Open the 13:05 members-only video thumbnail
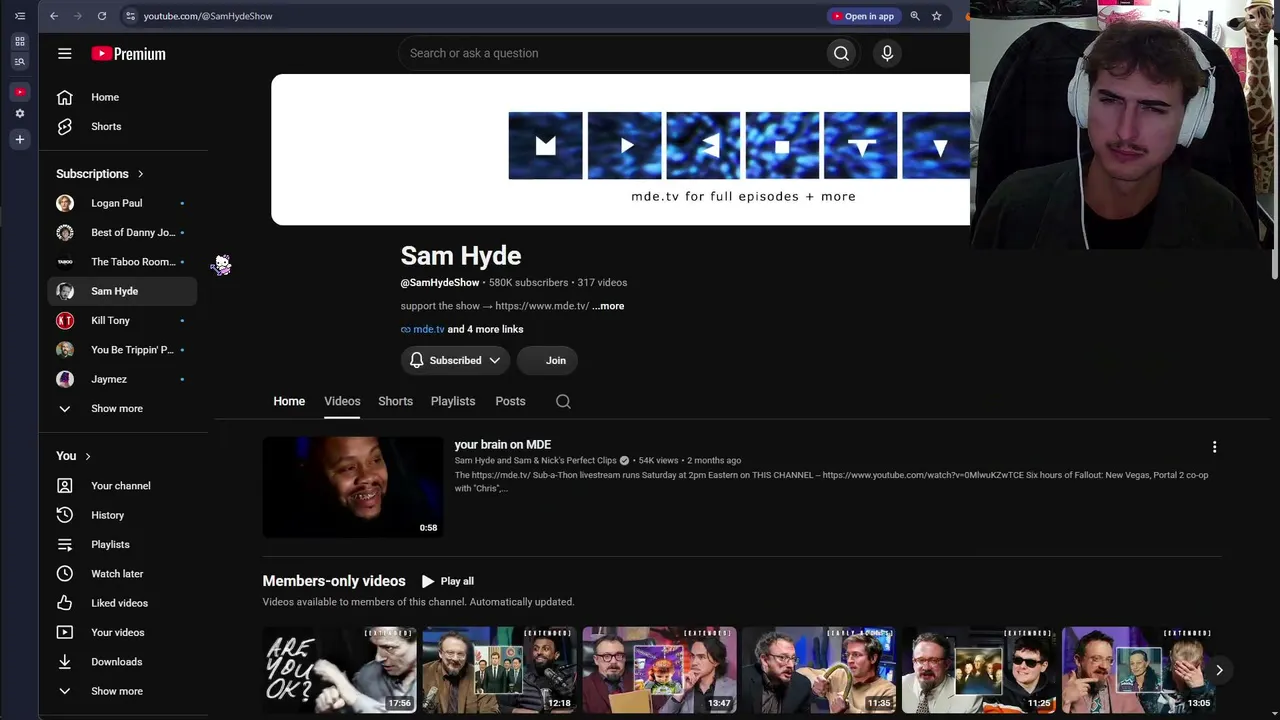The image size is (1280, 720). [x=1140, y=670]
